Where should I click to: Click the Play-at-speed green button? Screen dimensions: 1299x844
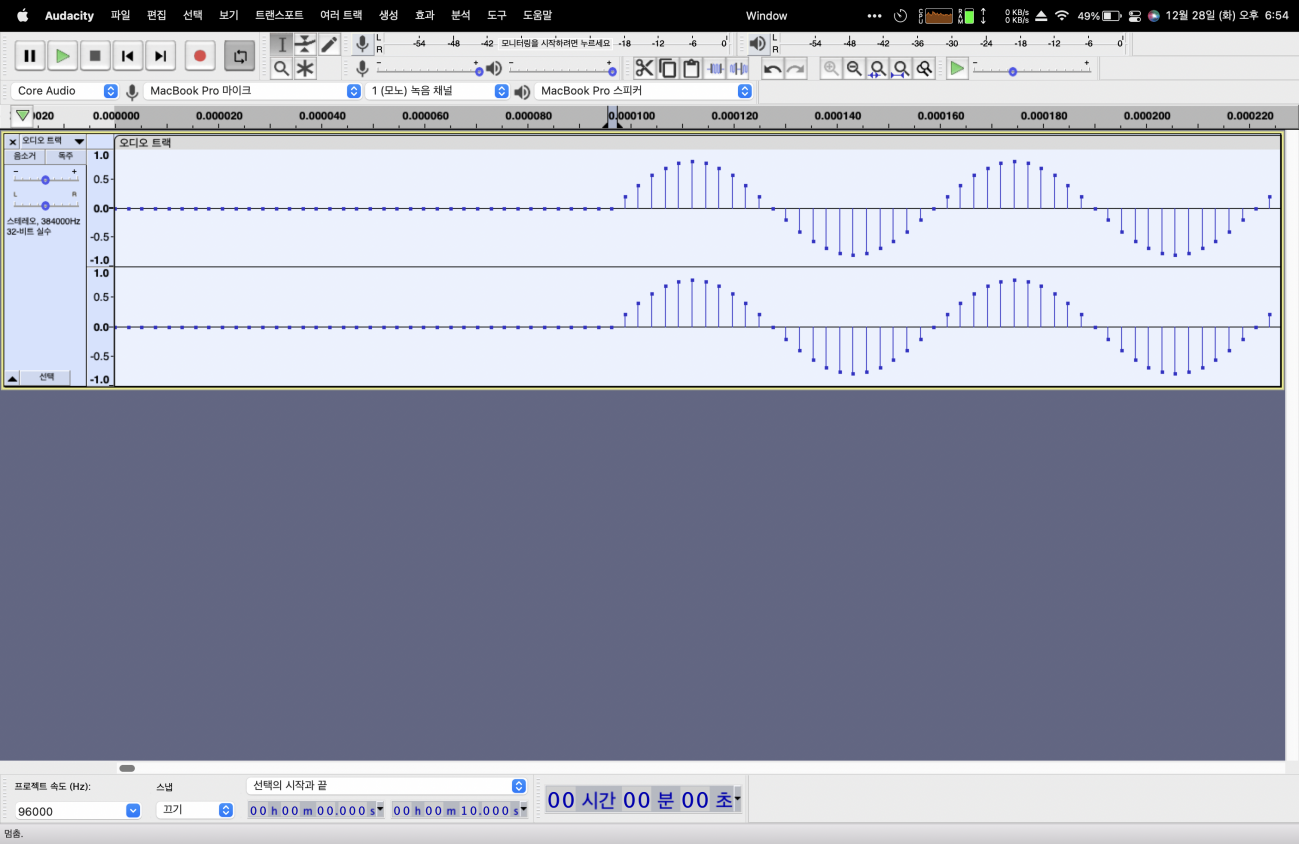tap(958, 68)
